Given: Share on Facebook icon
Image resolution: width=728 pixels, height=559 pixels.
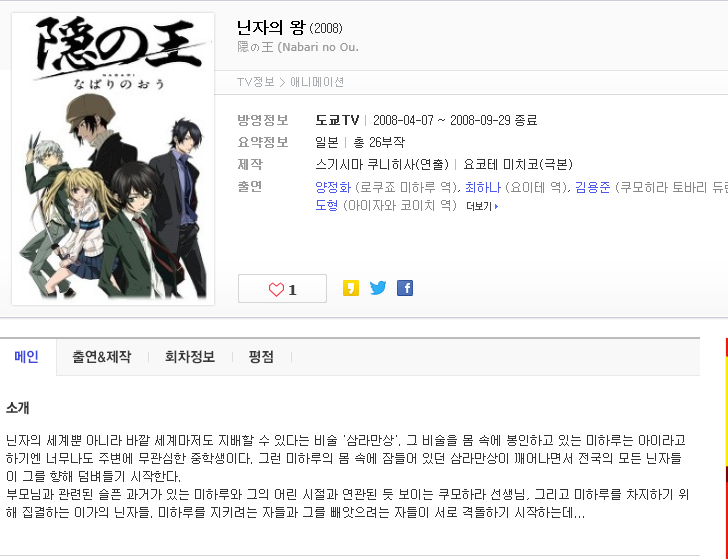Looking at the screenshot, I should click(x=405, y=288).
